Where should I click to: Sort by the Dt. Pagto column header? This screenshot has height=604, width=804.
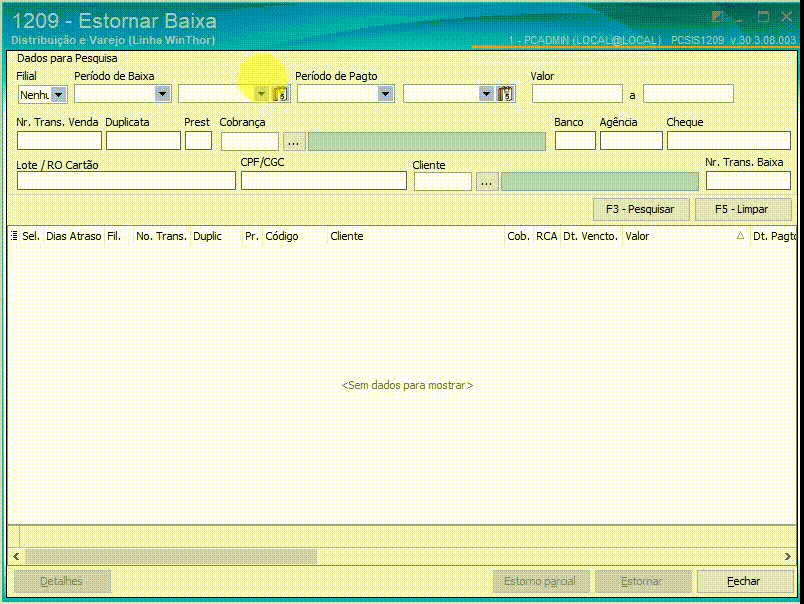[774, 236]
